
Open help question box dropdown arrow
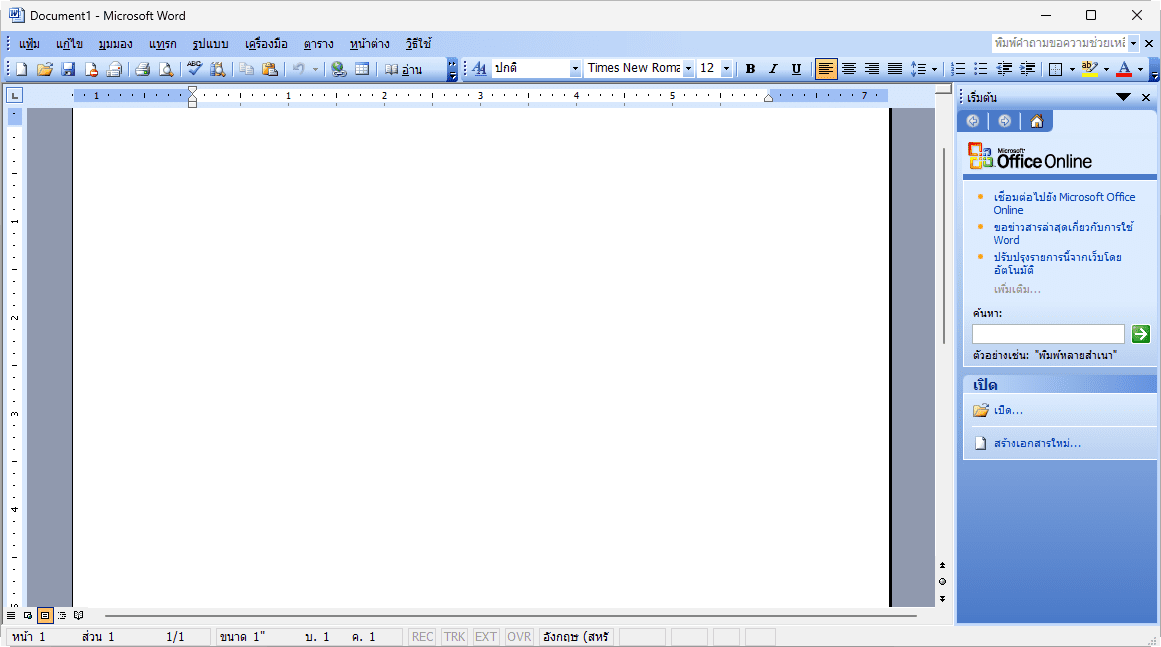pos(1133,43)
